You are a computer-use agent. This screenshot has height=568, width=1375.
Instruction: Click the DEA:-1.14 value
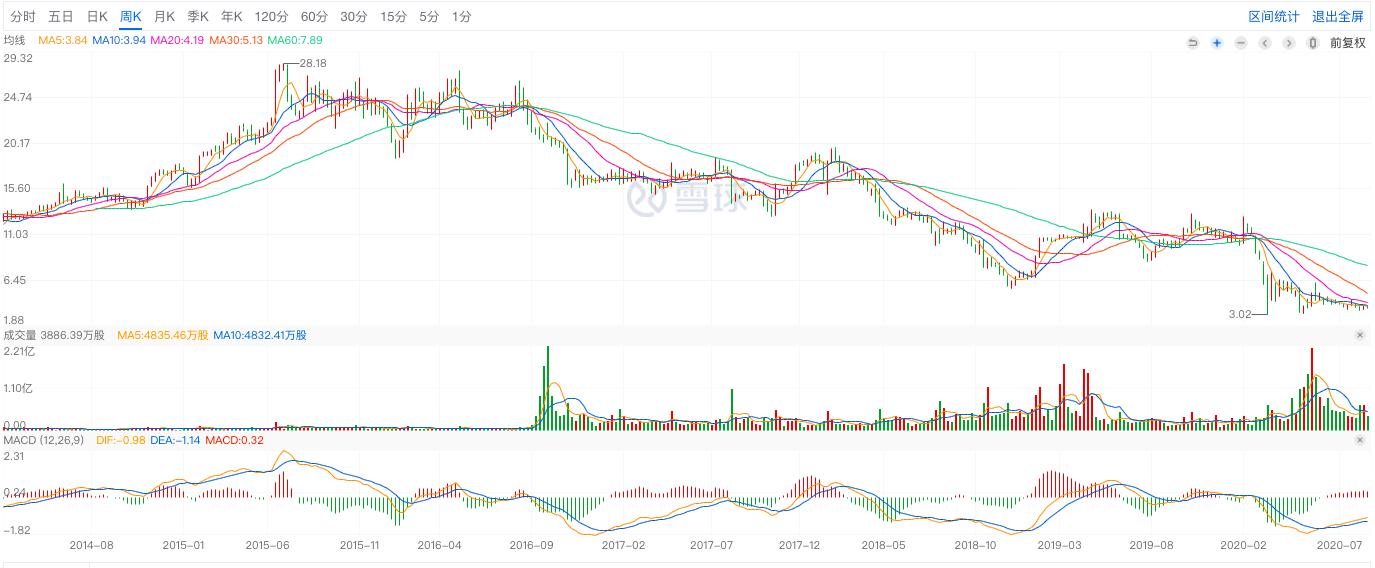(177, 440)
